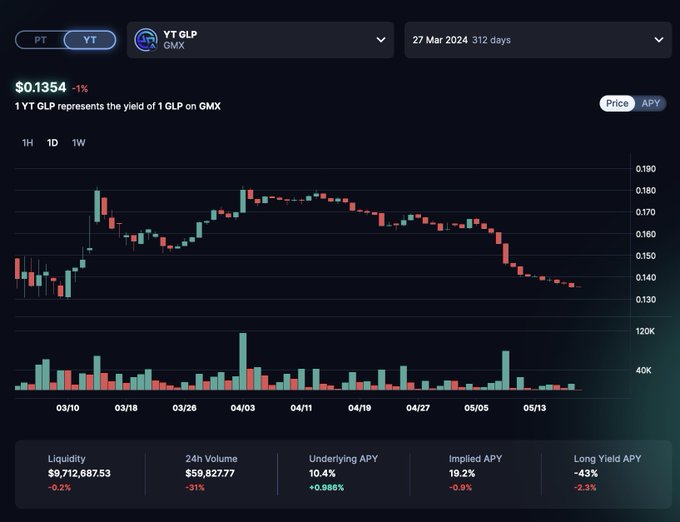
Task: Click the 0.170 price axis label
Action: point(646,212)
